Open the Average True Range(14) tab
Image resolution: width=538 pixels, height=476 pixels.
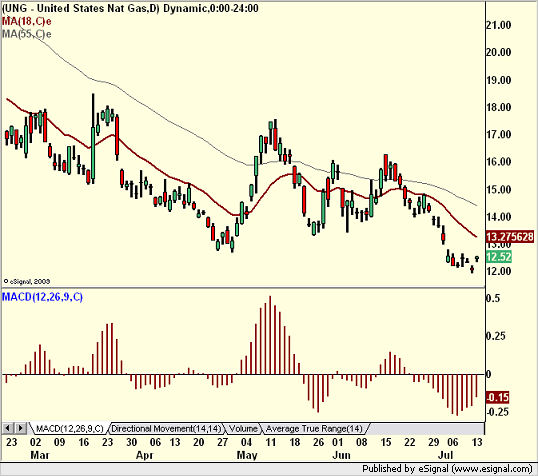(314, 429)
